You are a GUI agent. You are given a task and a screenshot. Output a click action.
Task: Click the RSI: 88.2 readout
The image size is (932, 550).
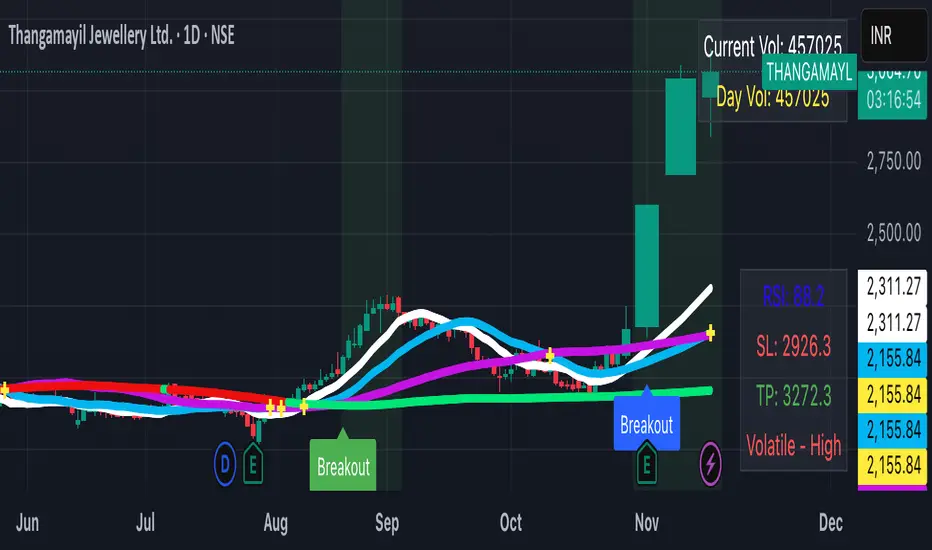tap(794, 295)
